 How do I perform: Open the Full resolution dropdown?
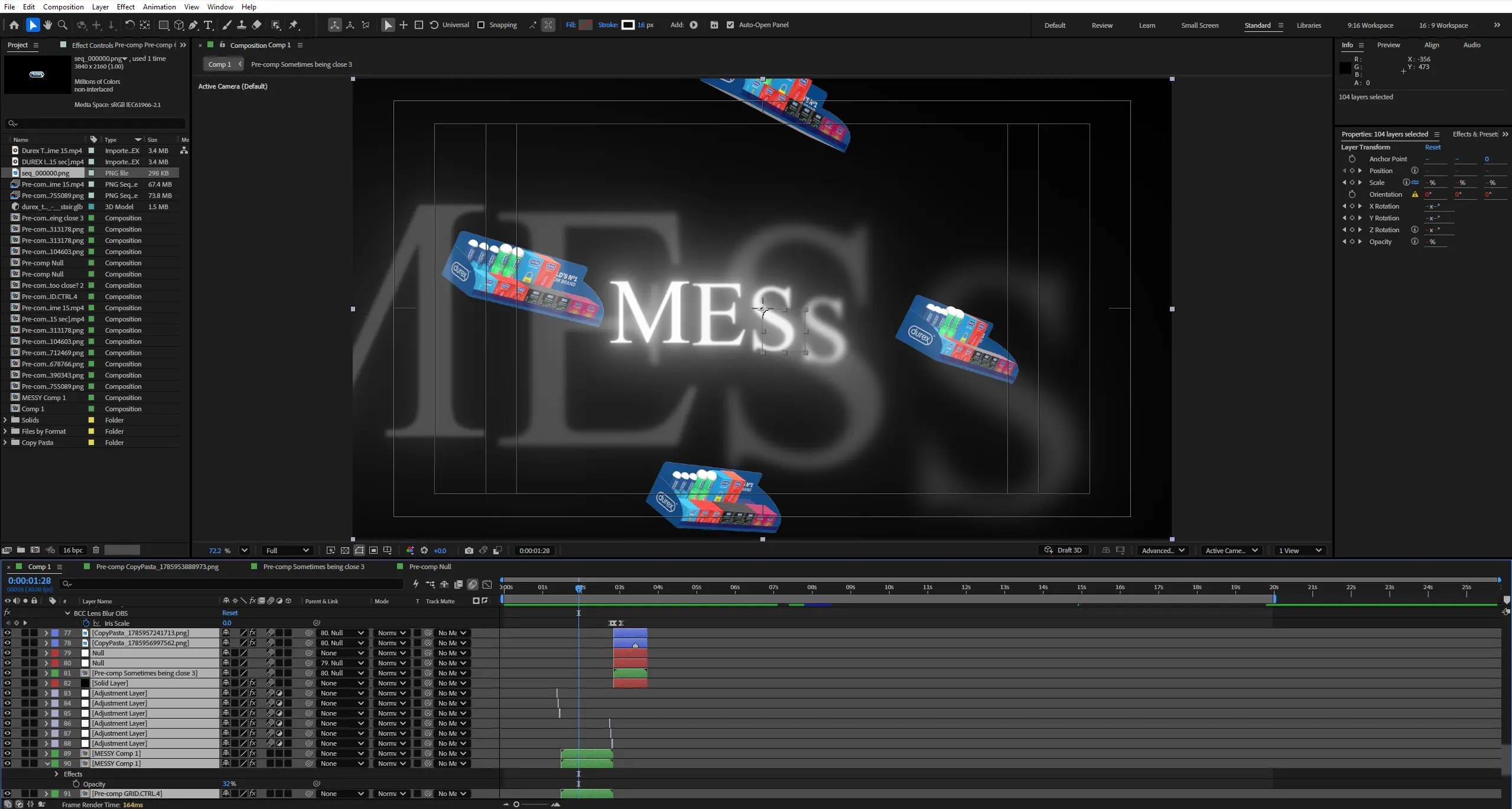(288, 550)
